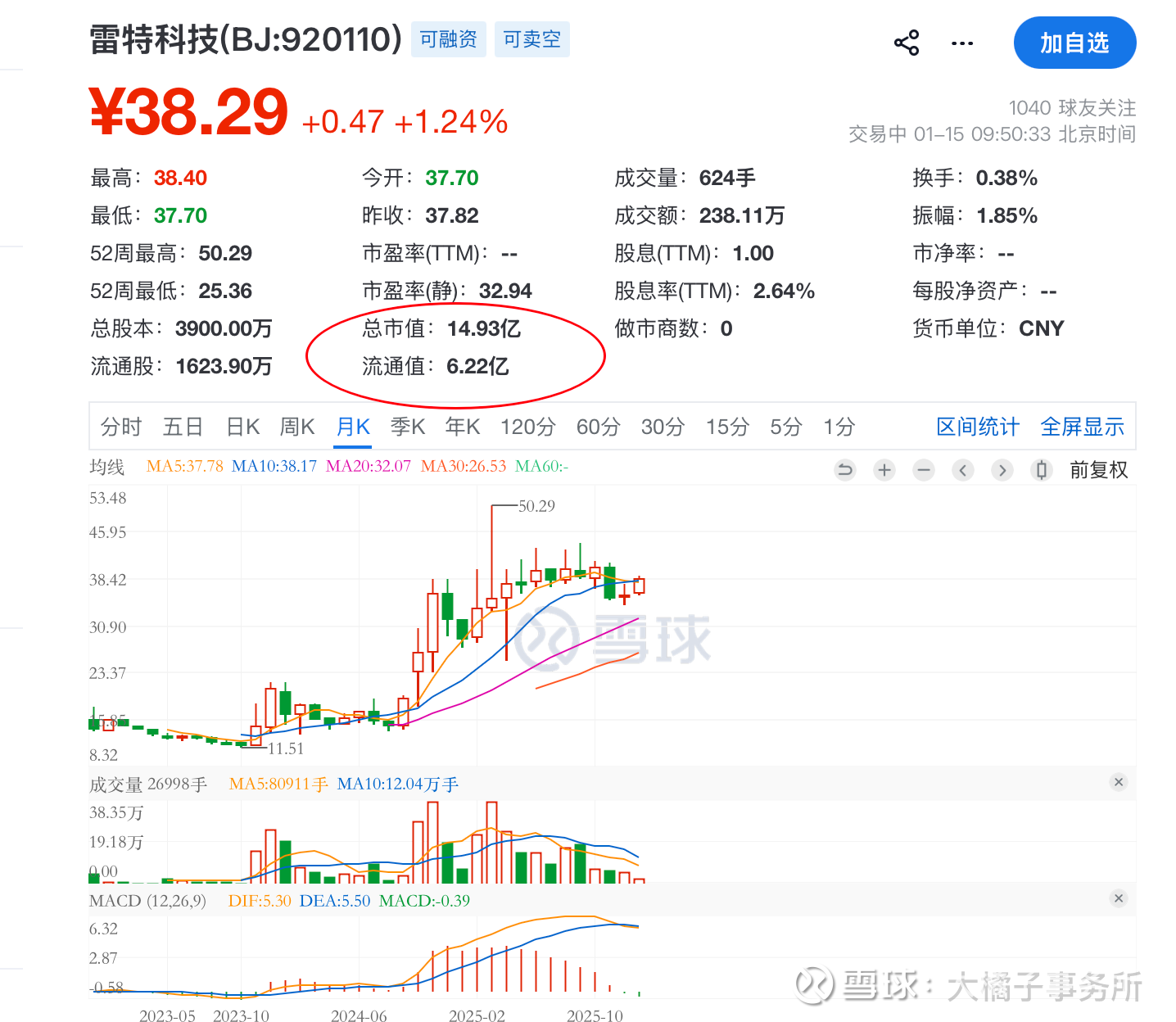
Task: Switch to 五日 chart tab
Action: pyautogui.click(x=183, y=427)
